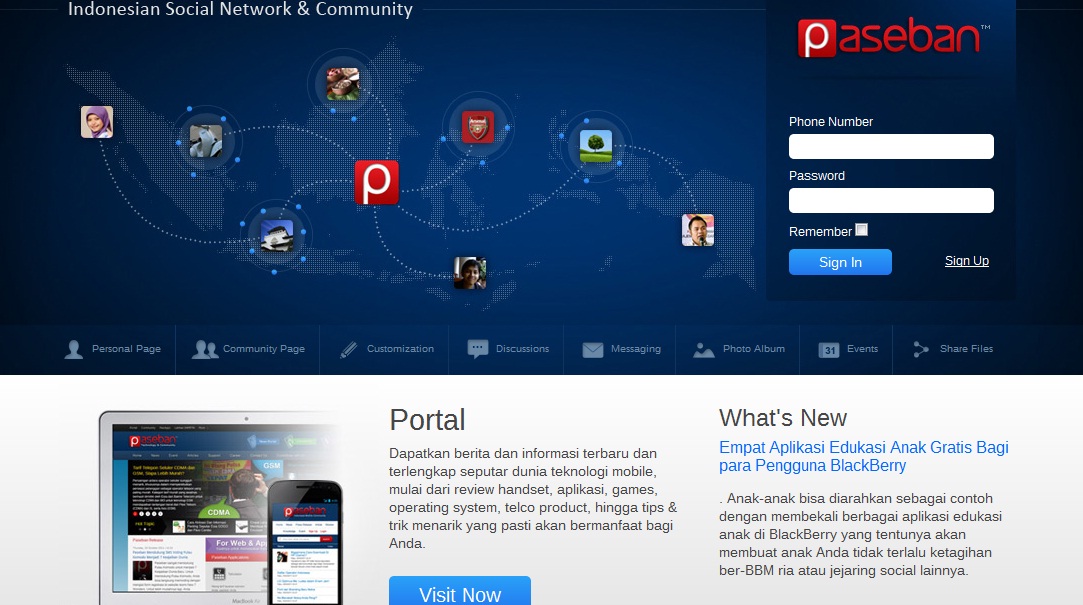Focus the Password input field
Viewport: 1083px width, 605px height.
coord(891,200)
